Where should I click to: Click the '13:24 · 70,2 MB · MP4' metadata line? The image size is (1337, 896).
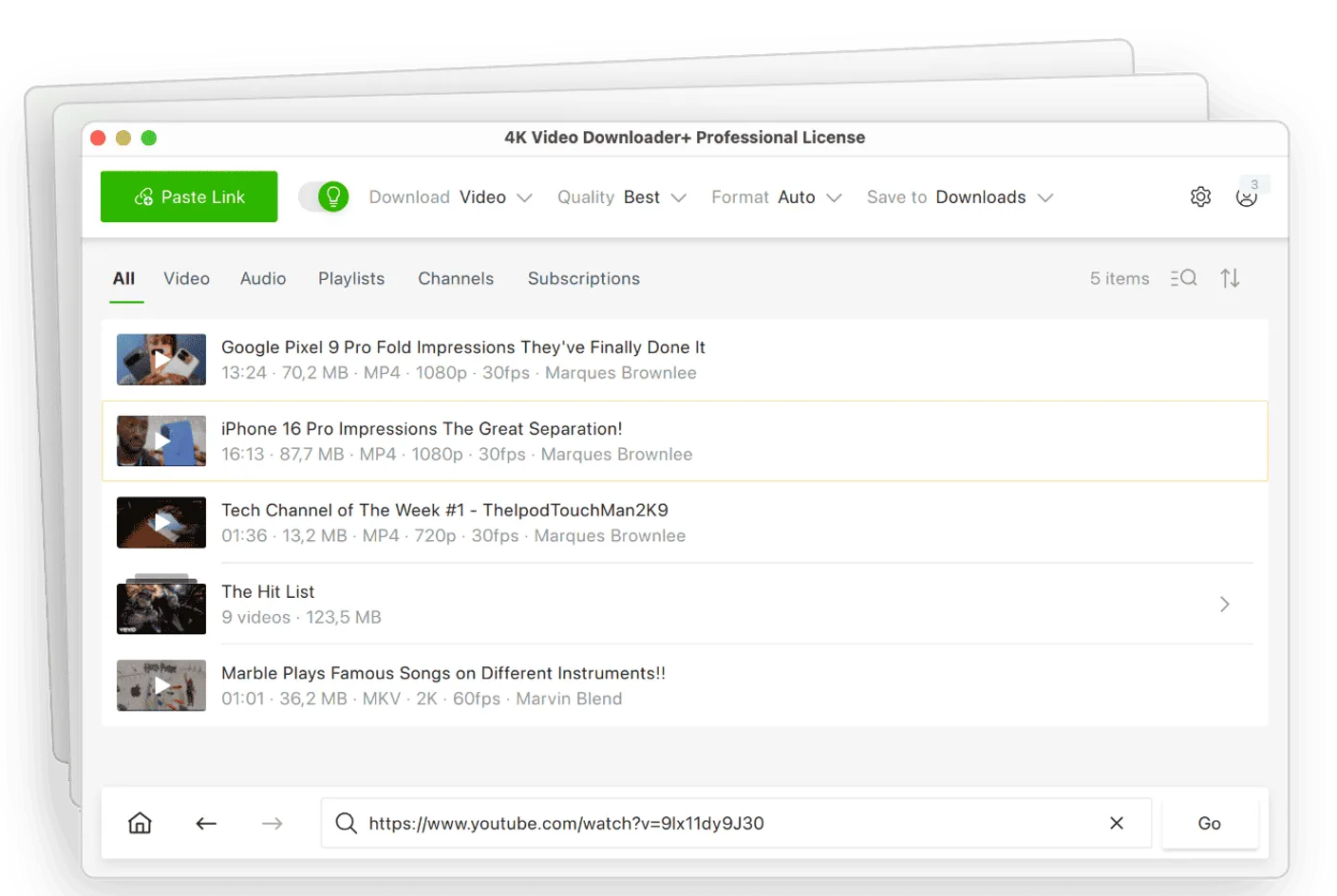click(x=459, y=373)
